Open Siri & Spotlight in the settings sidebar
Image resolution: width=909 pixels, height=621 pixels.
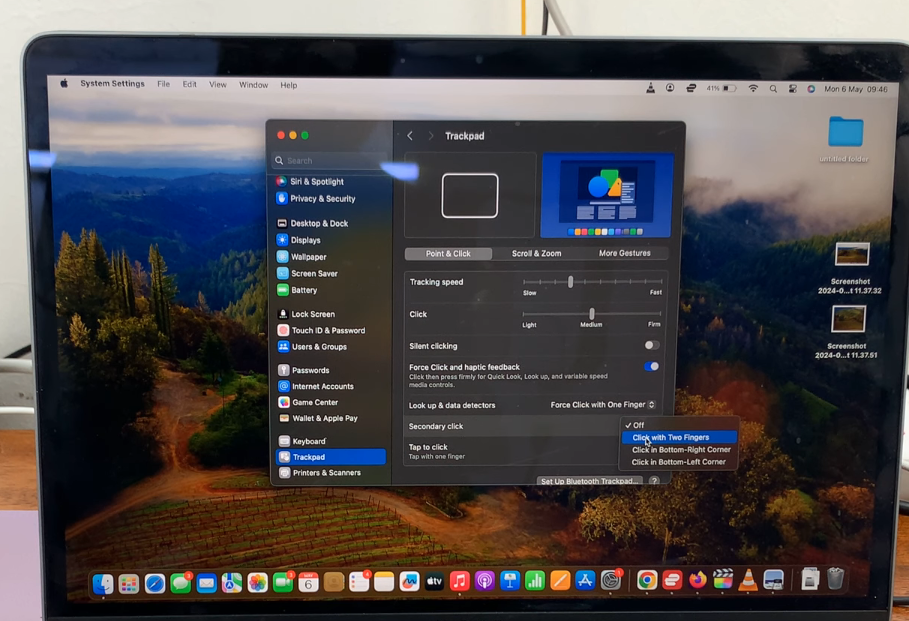317,181
